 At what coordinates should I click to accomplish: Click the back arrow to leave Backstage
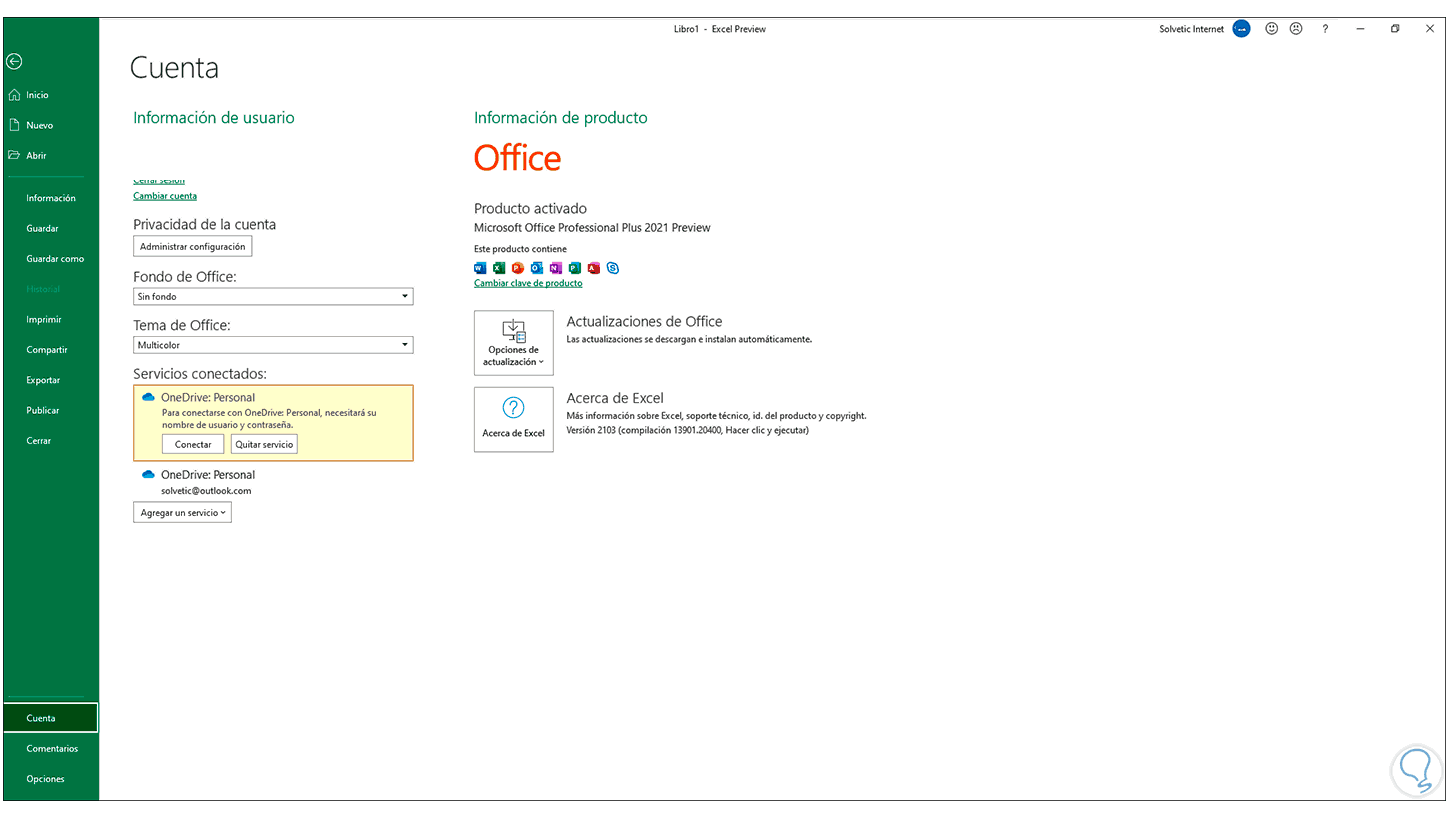pos(14,62)
